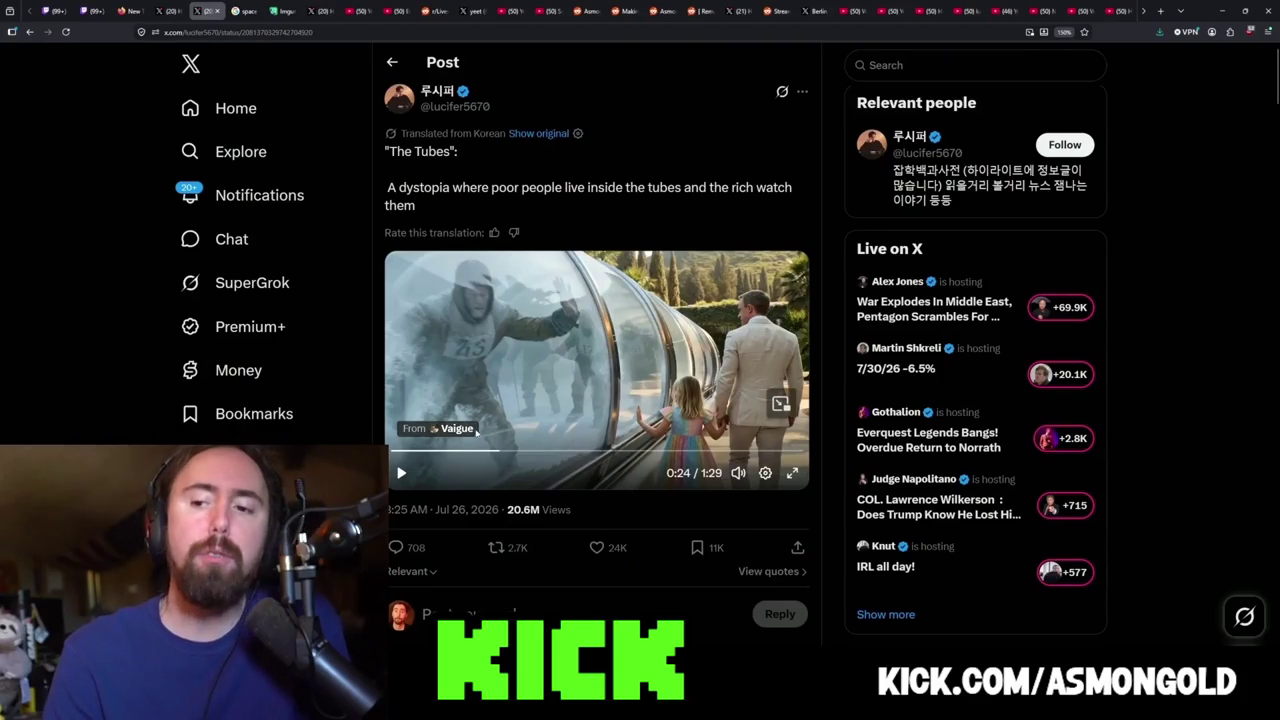Bookmark this page with star icon
Screen dimensions: 1280x720
(1084, 32)
